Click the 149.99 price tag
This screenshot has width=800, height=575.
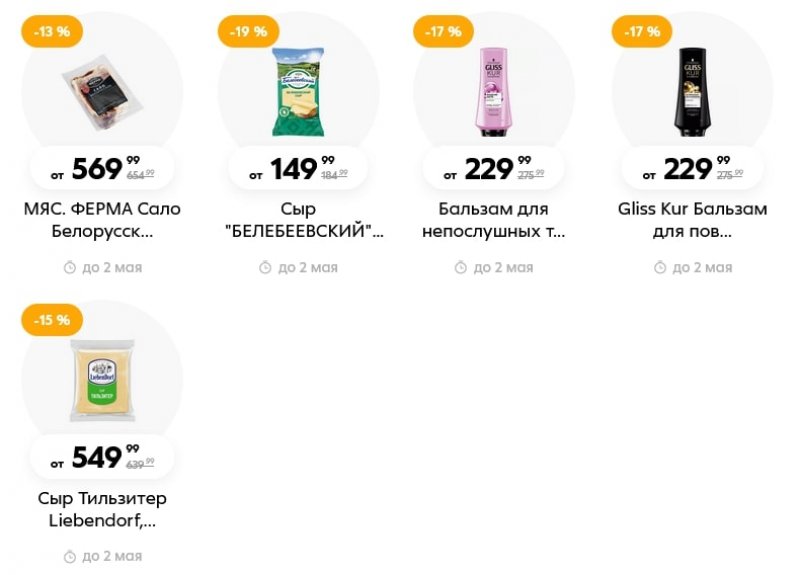click(298, 170)
